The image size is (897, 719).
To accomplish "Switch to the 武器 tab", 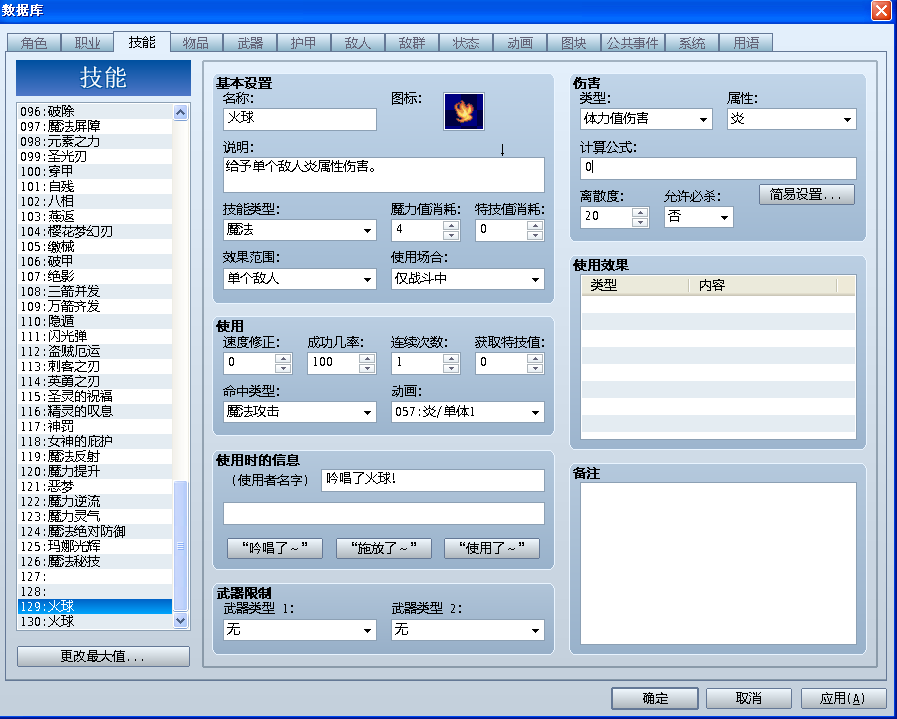I will tap(250, 43).
